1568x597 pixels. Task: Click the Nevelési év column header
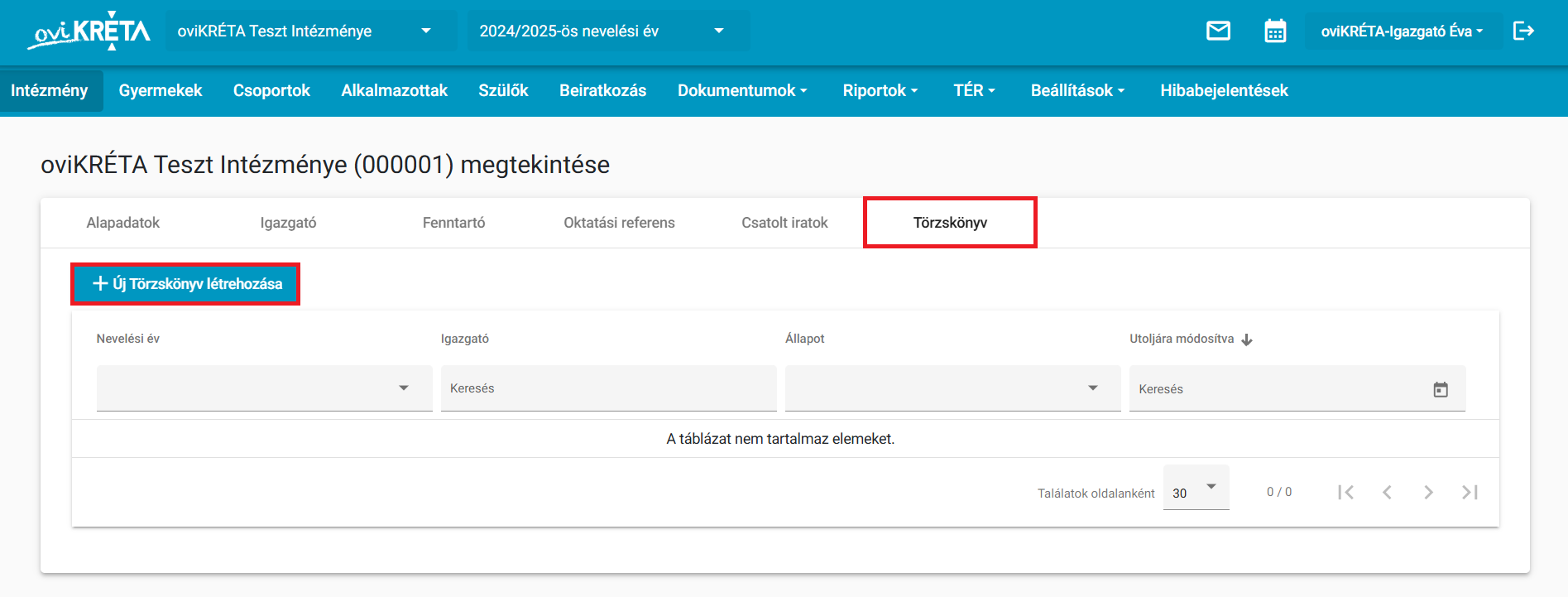pyautogui.click(x=128, y=339)
